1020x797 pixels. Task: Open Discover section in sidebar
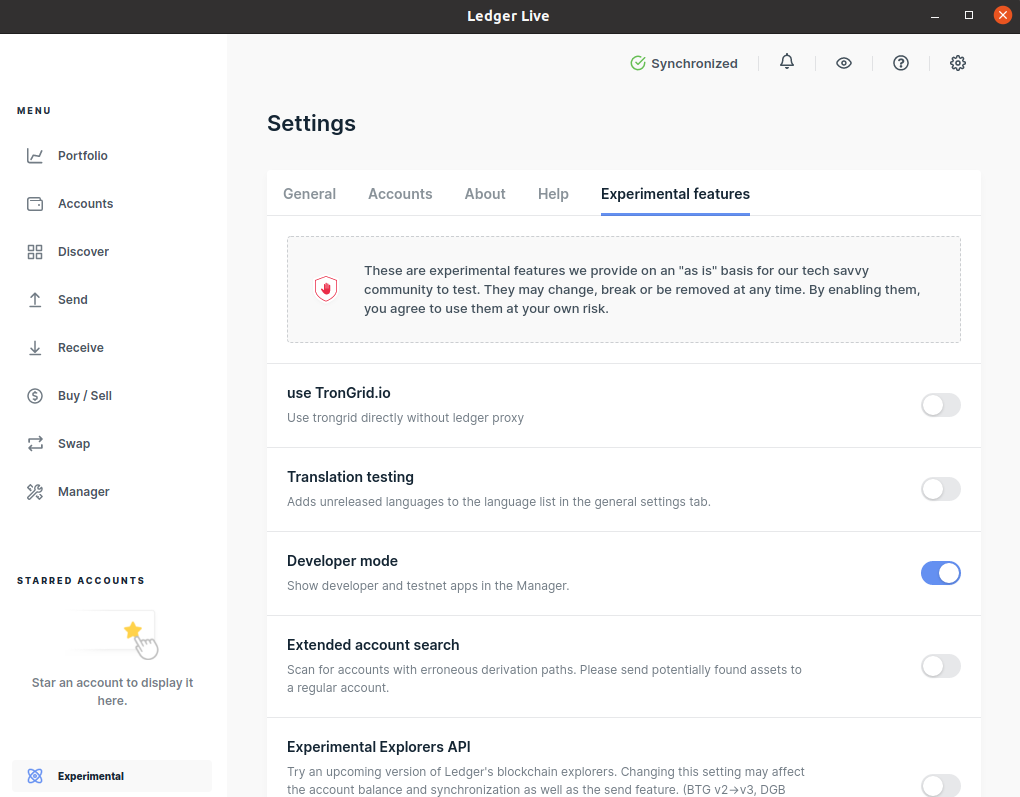pyautogui.click(x=83, y=252)
